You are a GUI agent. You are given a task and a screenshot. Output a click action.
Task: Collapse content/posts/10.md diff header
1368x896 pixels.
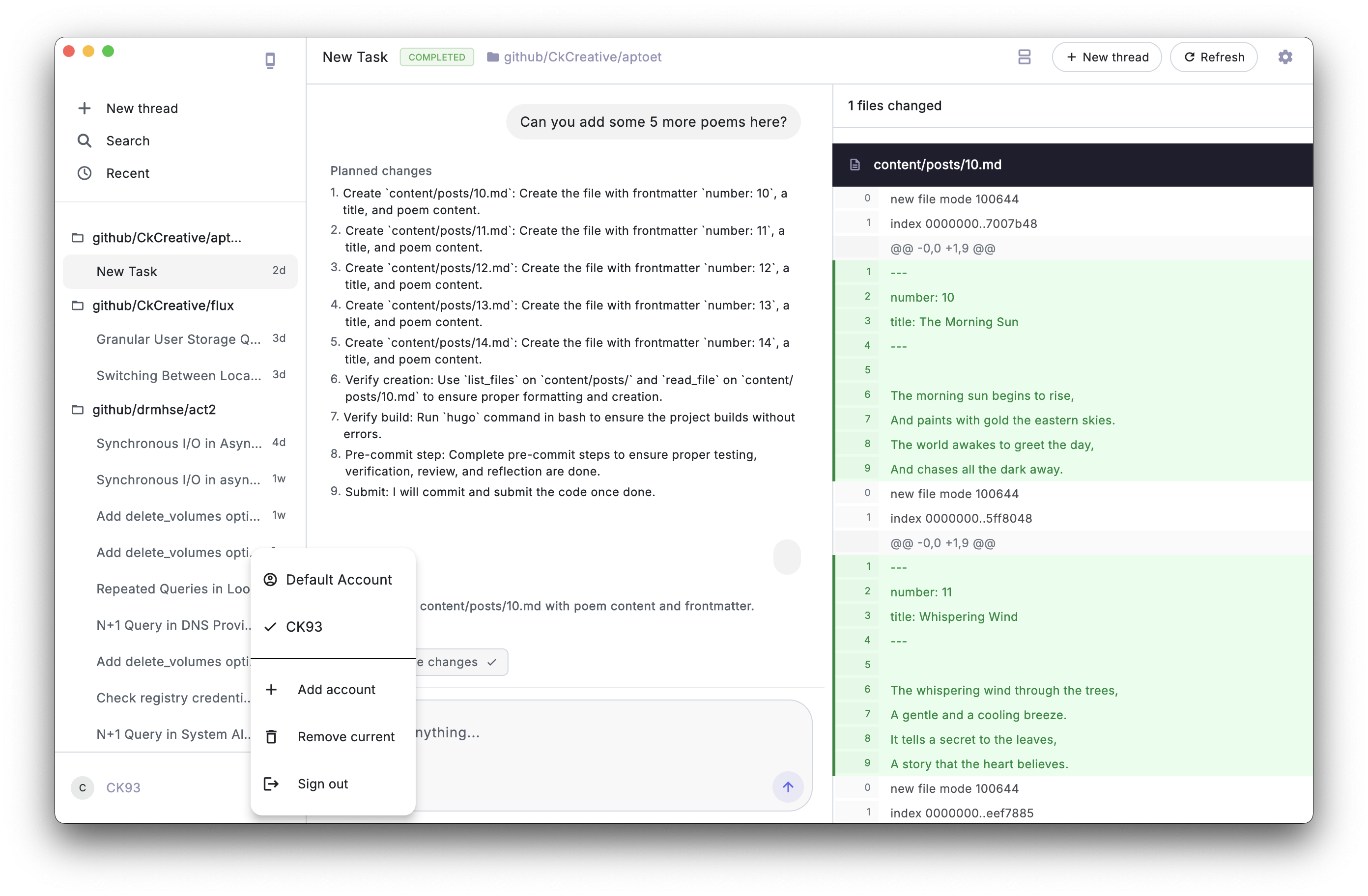coord(1072,165)
